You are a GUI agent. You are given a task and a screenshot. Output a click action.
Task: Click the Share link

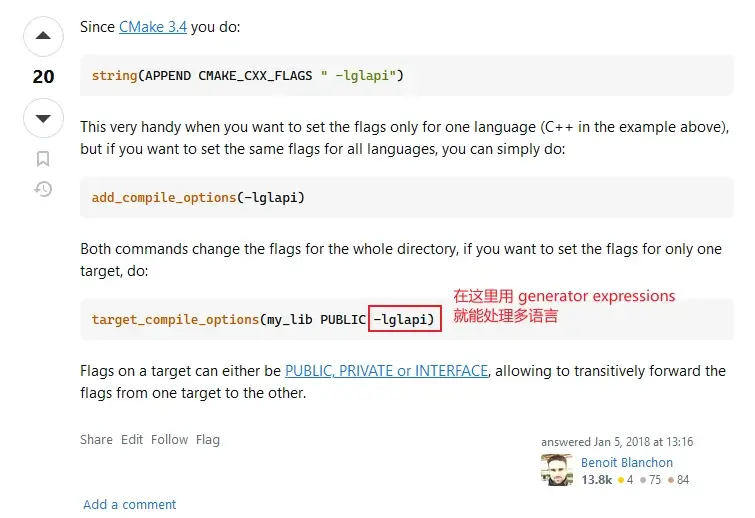[x=96, y=440]
